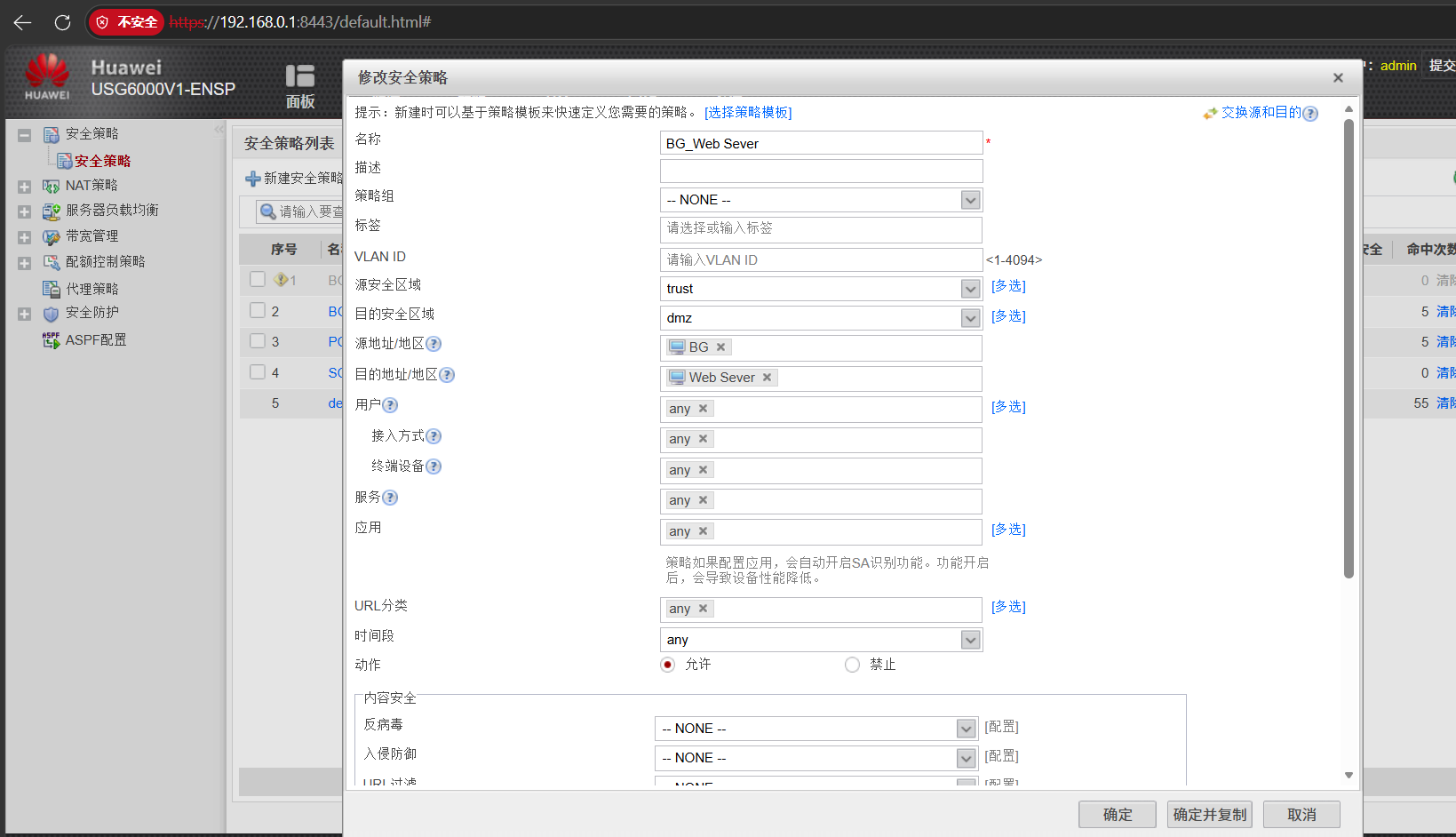Cancel the dialog with 取消
This screenshot has height=837, width=1456.
click(1302, 815)
